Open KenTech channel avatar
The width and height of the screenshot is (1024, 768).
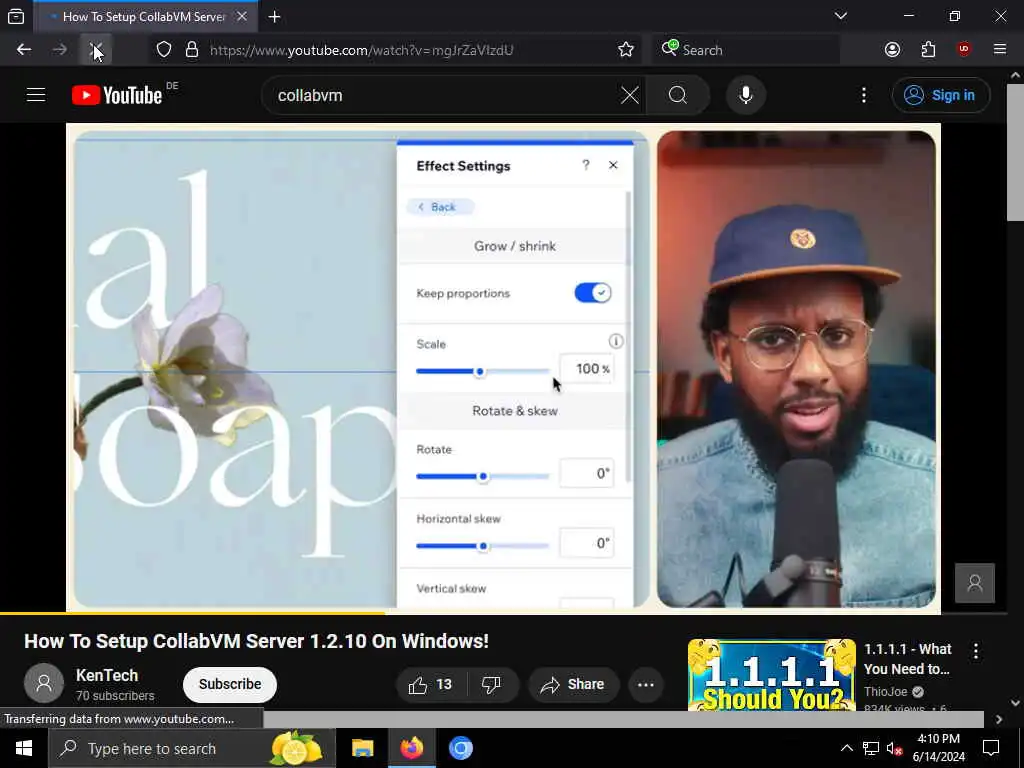[44, 683]
